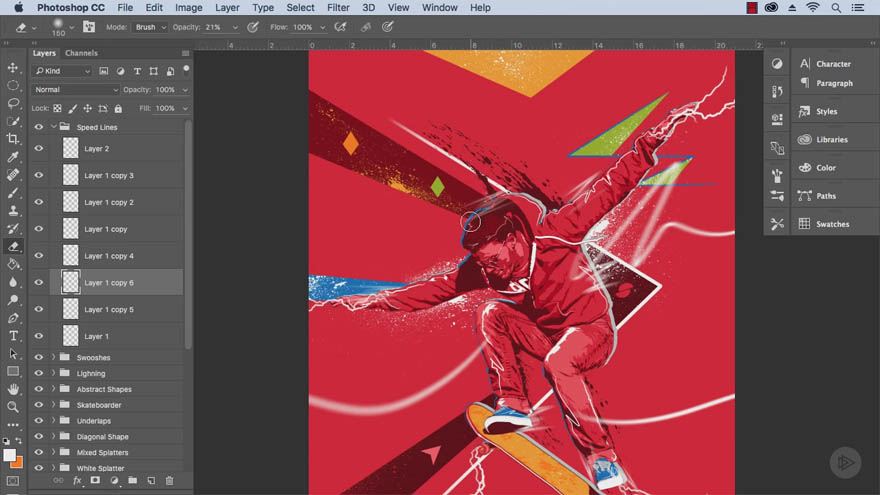The image size is (880, 495).
Task: Switch to the Channels tab
Action: click(x=81, y=53)
